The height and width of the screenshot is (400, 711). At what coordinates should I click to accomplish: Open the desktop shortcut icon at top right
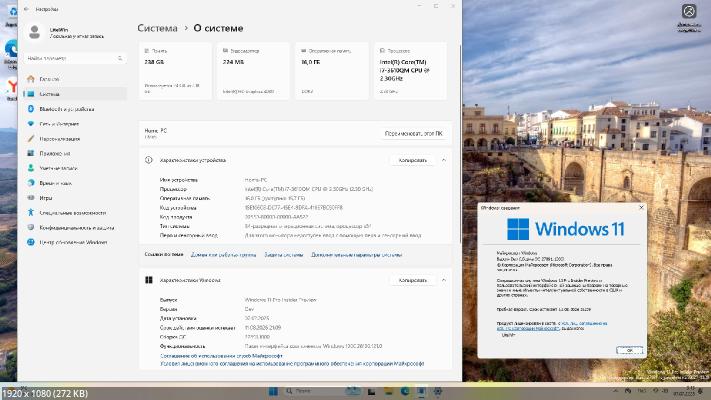pyautogui.click(x=689, y=17)
